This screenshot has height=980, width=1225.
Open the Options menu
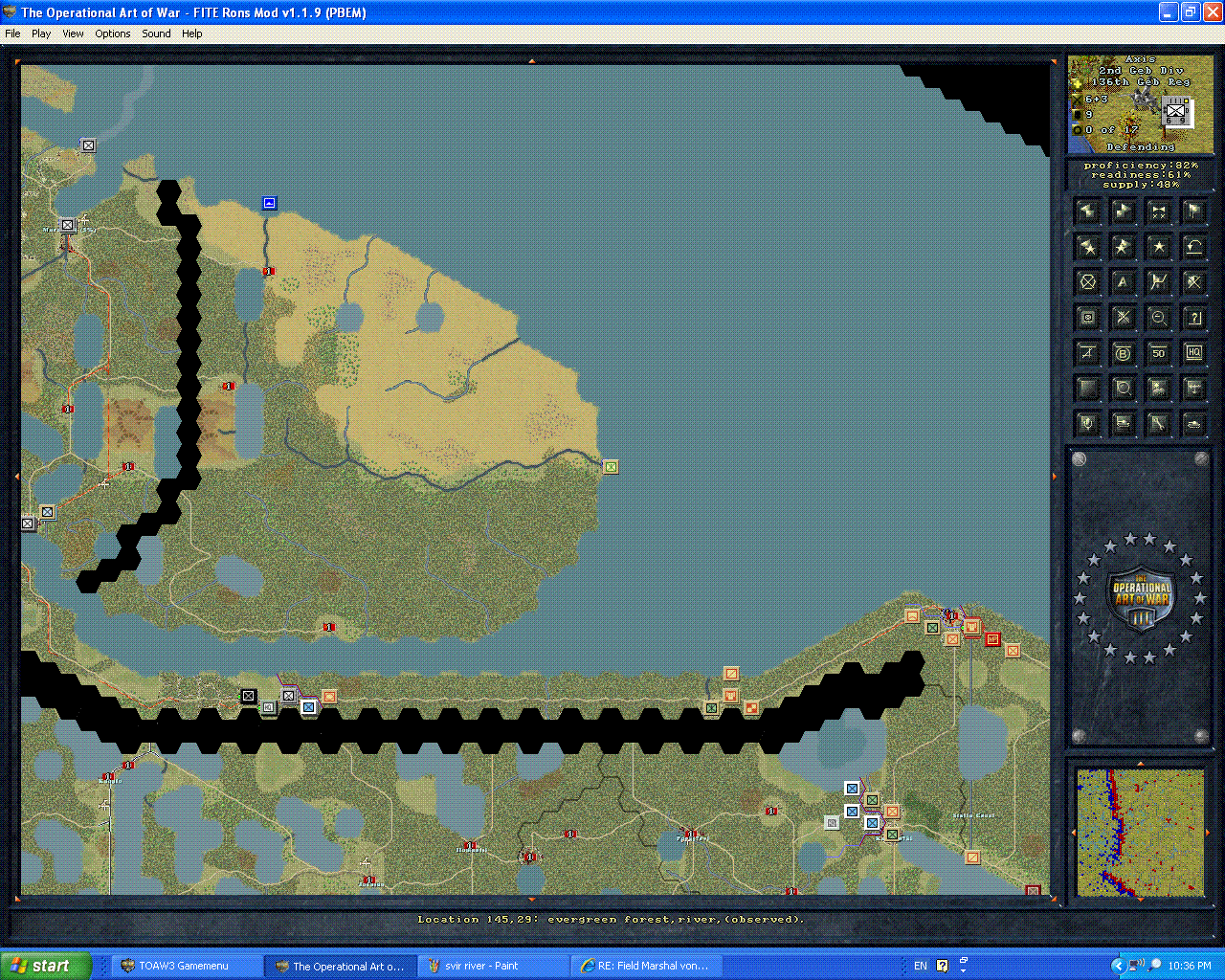(x=113, y=33)
